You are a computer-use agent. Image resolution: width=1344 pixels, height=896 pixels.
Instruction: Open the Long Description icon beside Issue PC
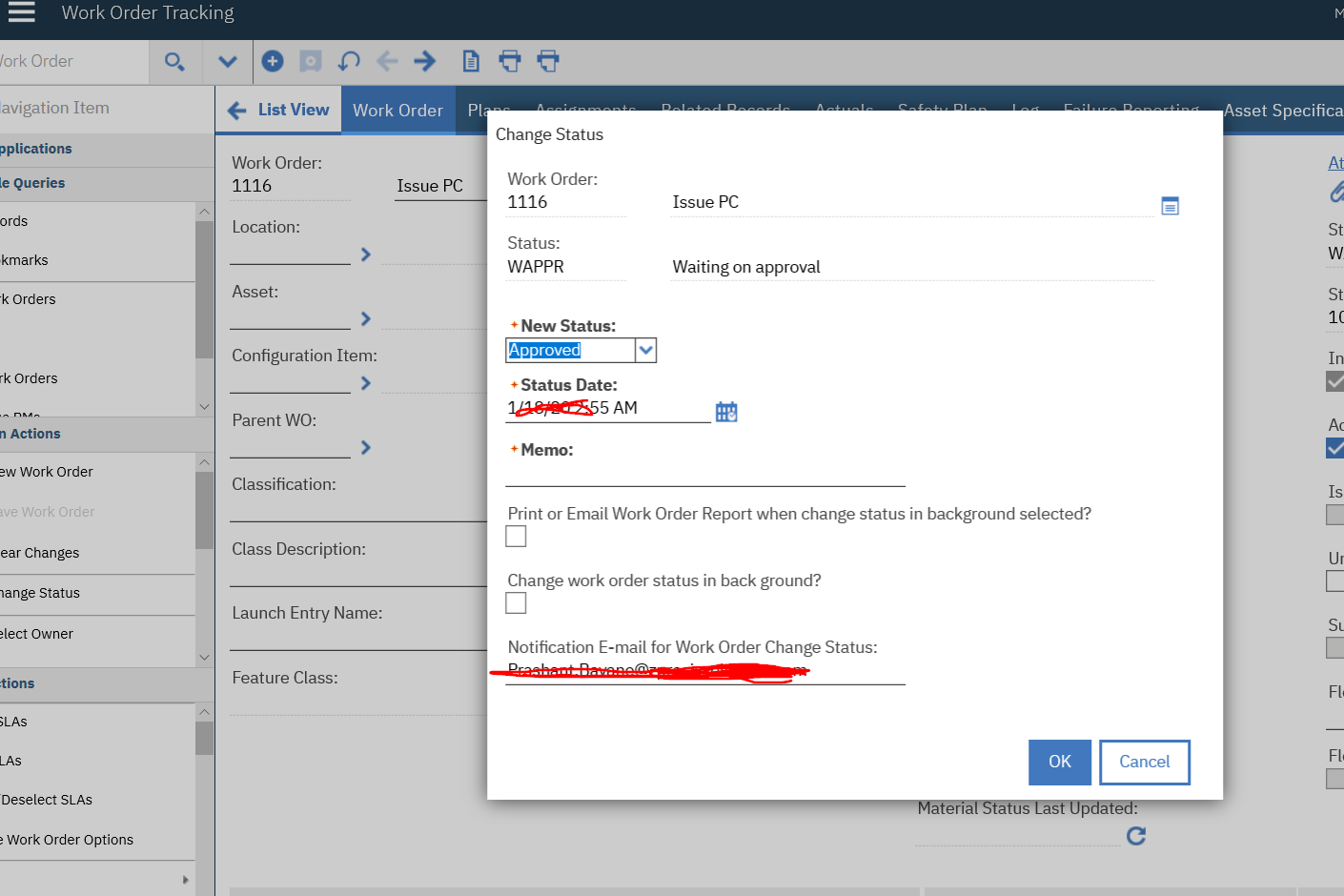click(1170, 205)
